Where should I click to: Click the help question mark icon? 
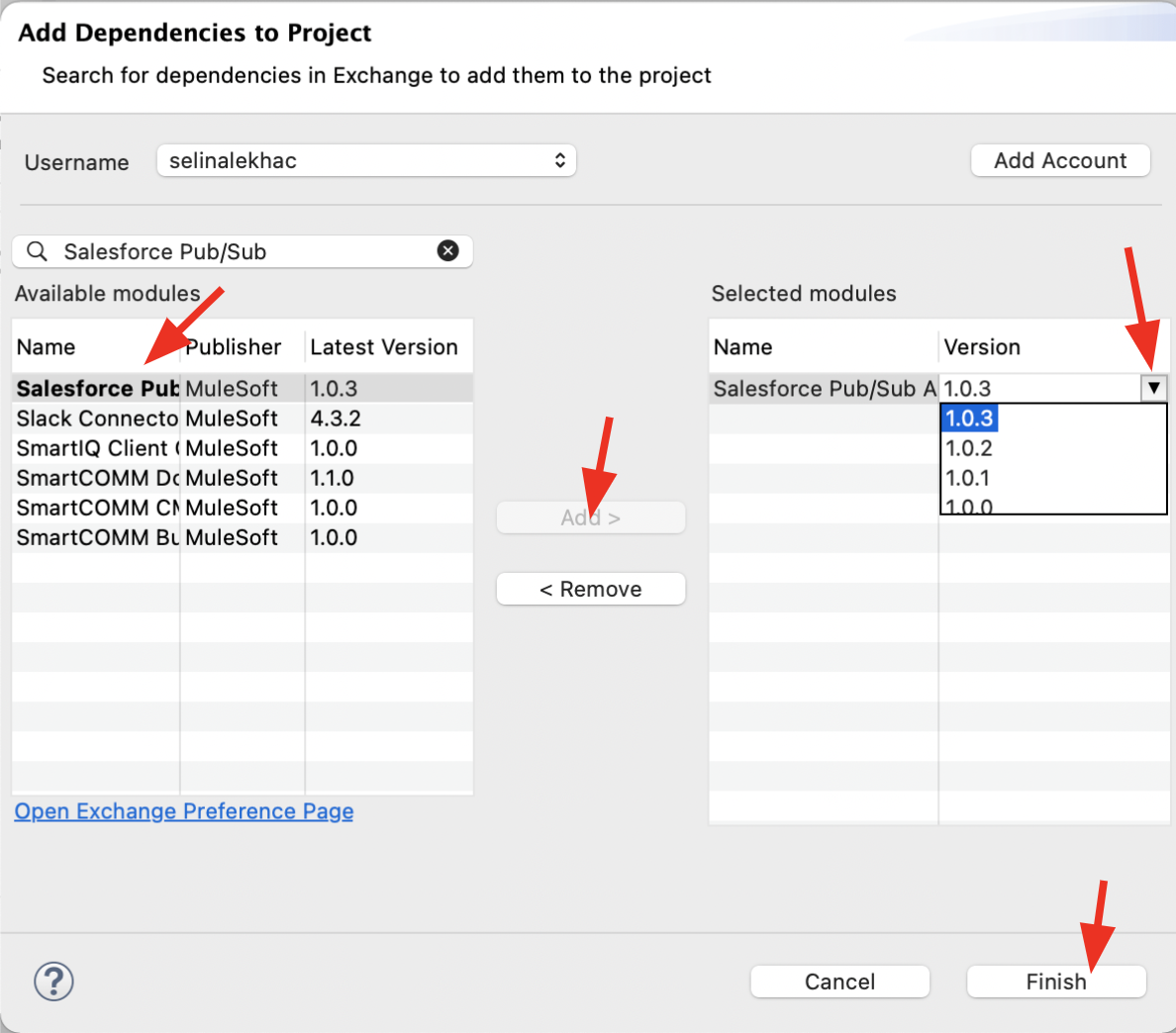coord(53,982)
